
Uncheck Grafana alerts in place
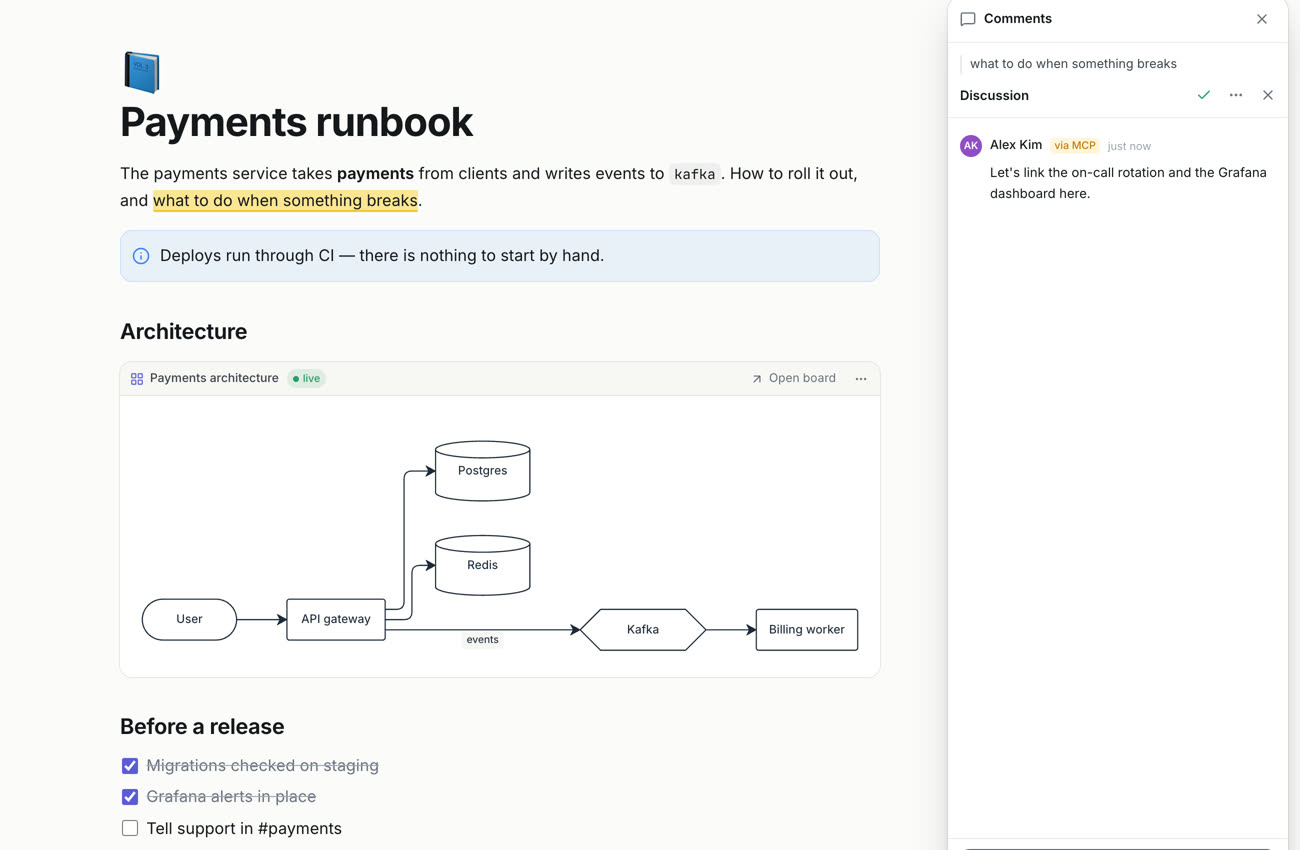coord(130,797)
